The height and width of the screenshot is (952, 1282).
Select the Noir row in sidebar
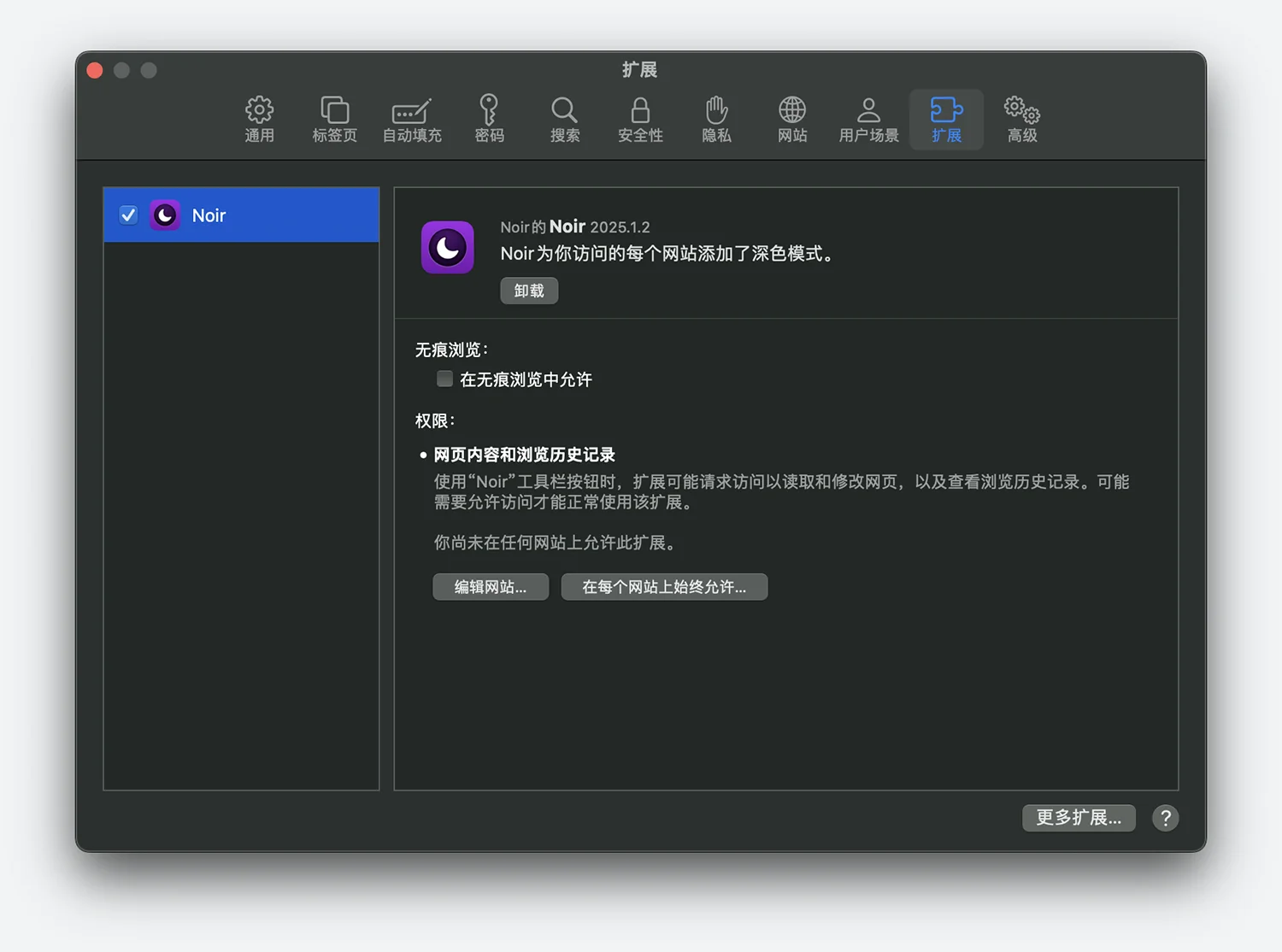coord(241,215)
